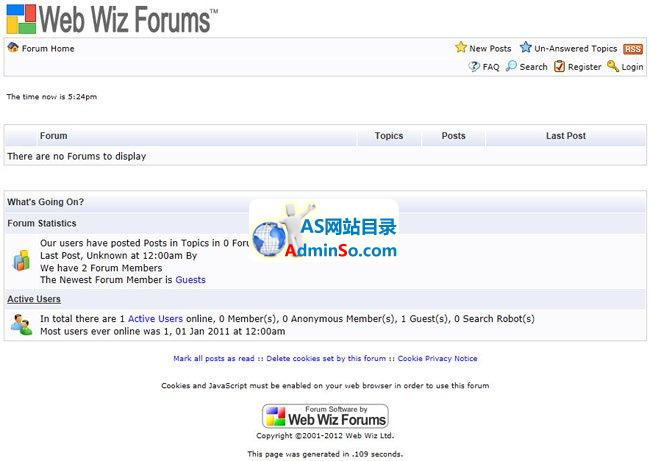Click the Forum Statistics bar chart icon
Screen dimensions: 650x461
pos(22,260)
